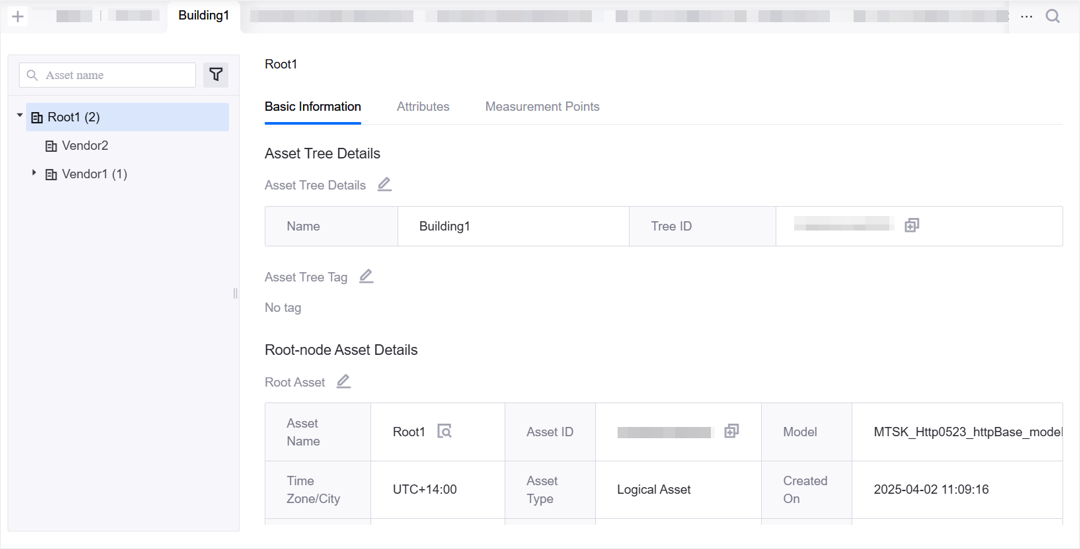Click the sidebar resize handle
Image resolution: width=1080 pixels, height=549 pixels.
235,294
